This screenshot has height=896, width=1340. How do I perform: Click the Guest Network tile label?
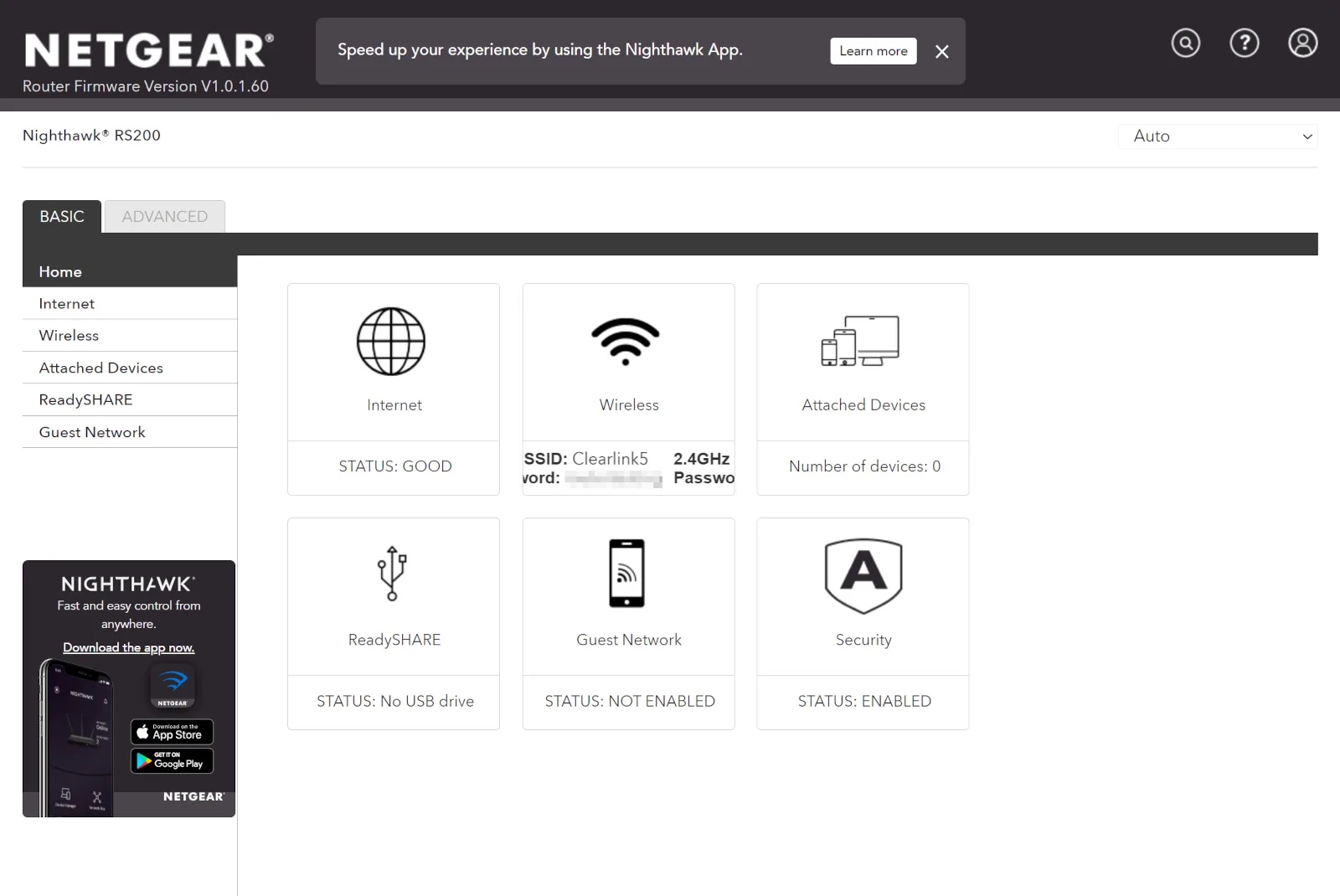[x=629, y=641]
